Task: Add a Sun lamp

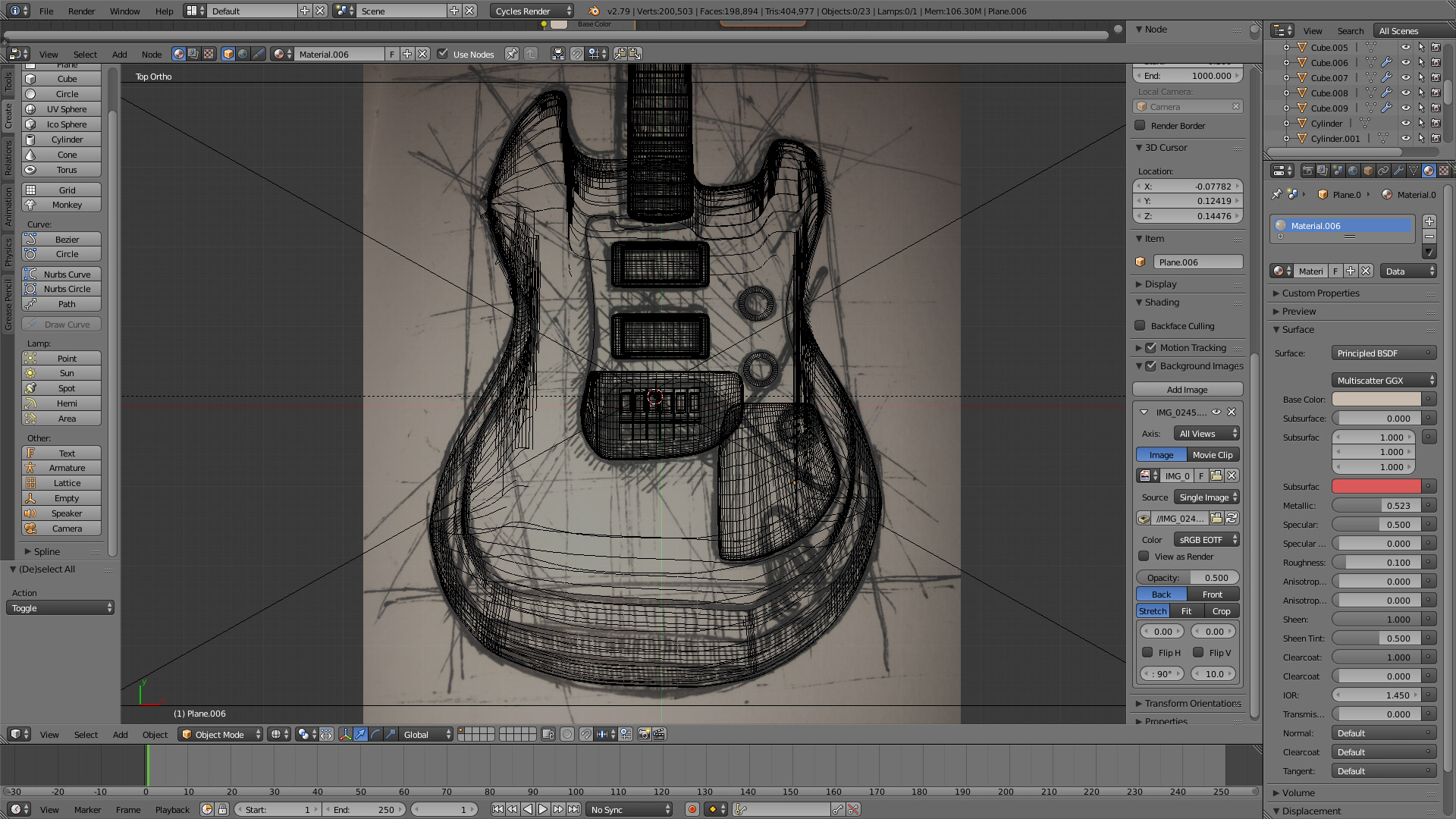Action: (66, 373)
